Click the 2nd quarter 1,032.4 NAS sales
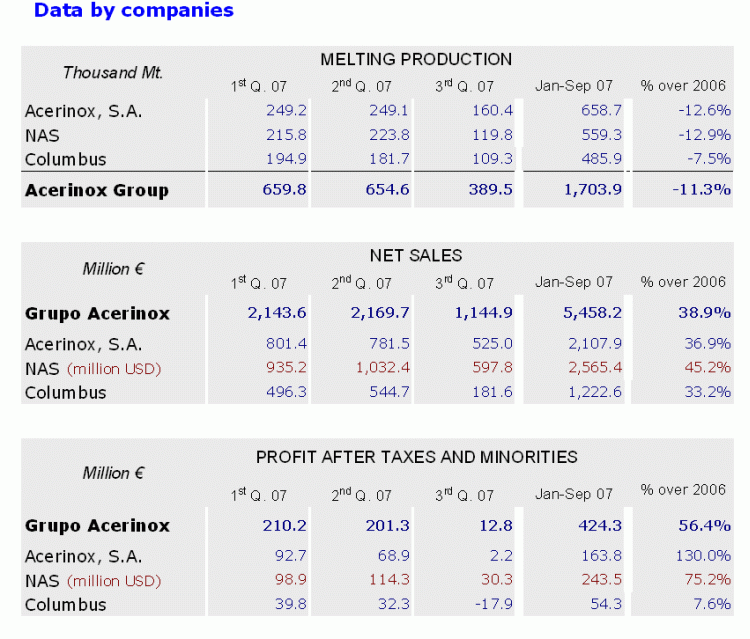Screen dimensions: 750x639 click(x=380, y=368)
